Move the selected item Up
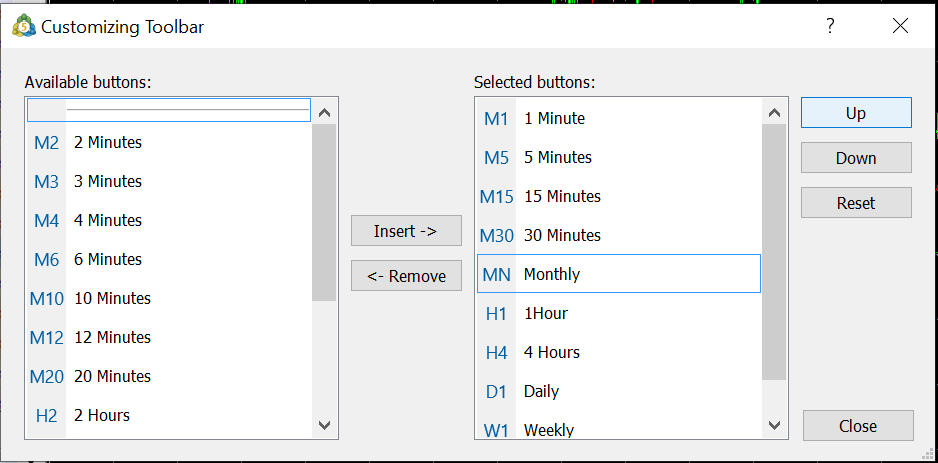938x463 pixels. 855,113
